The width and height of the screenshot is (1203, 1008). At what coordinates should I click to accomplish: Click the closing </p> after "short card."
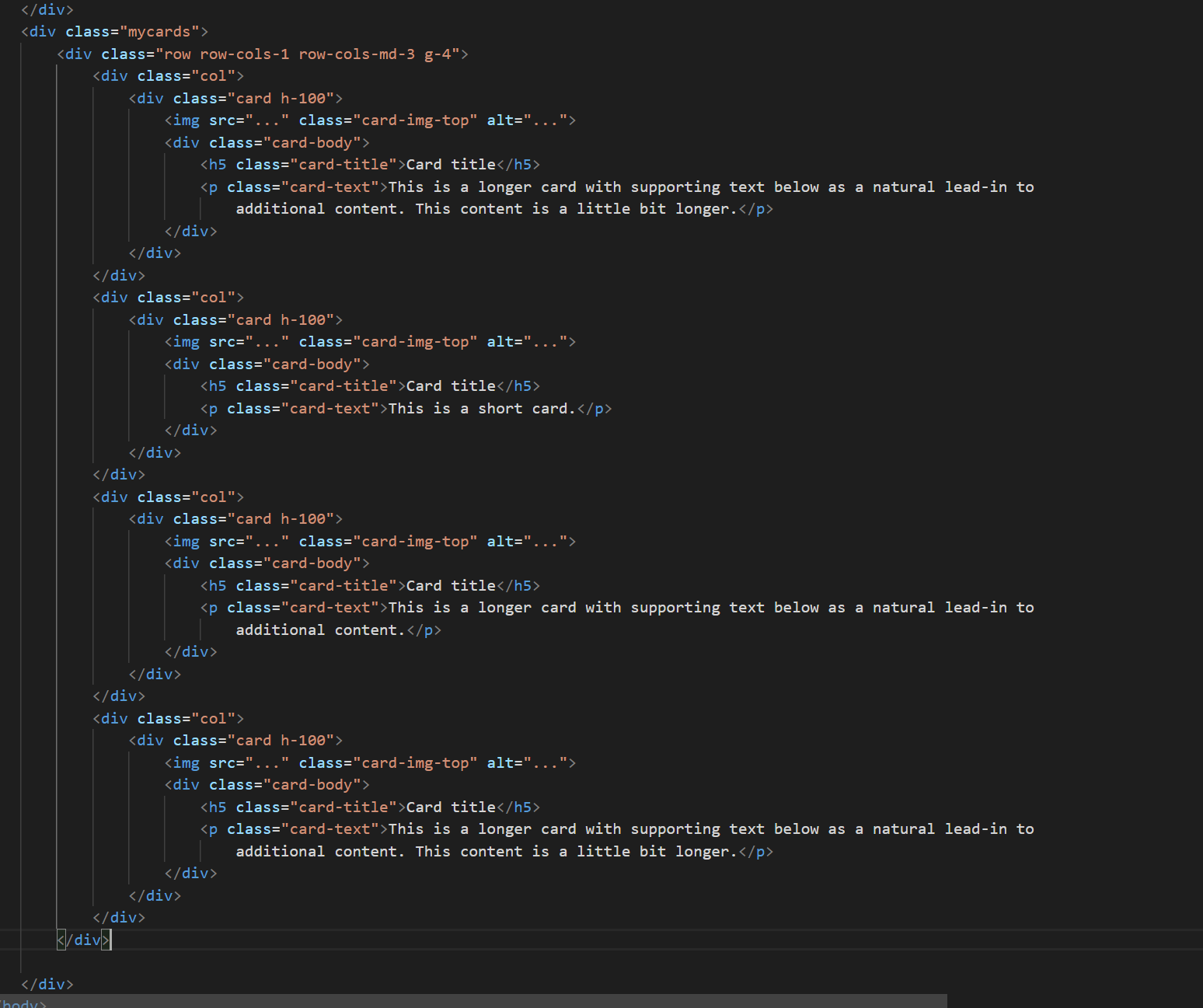pos(595,409)
